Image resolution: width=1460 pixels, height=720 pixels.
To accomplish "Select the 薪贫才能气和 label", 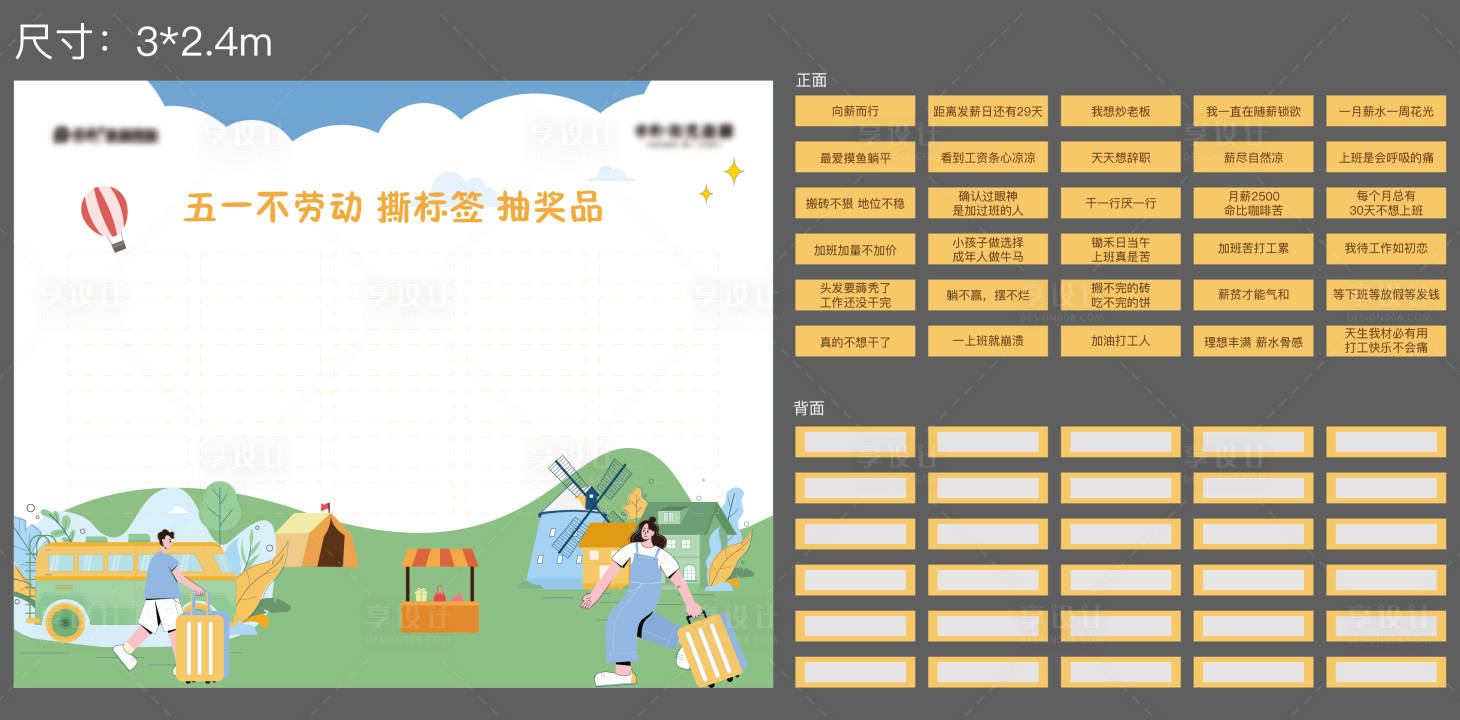I will pyautogui.click(x=1253, y=295).
